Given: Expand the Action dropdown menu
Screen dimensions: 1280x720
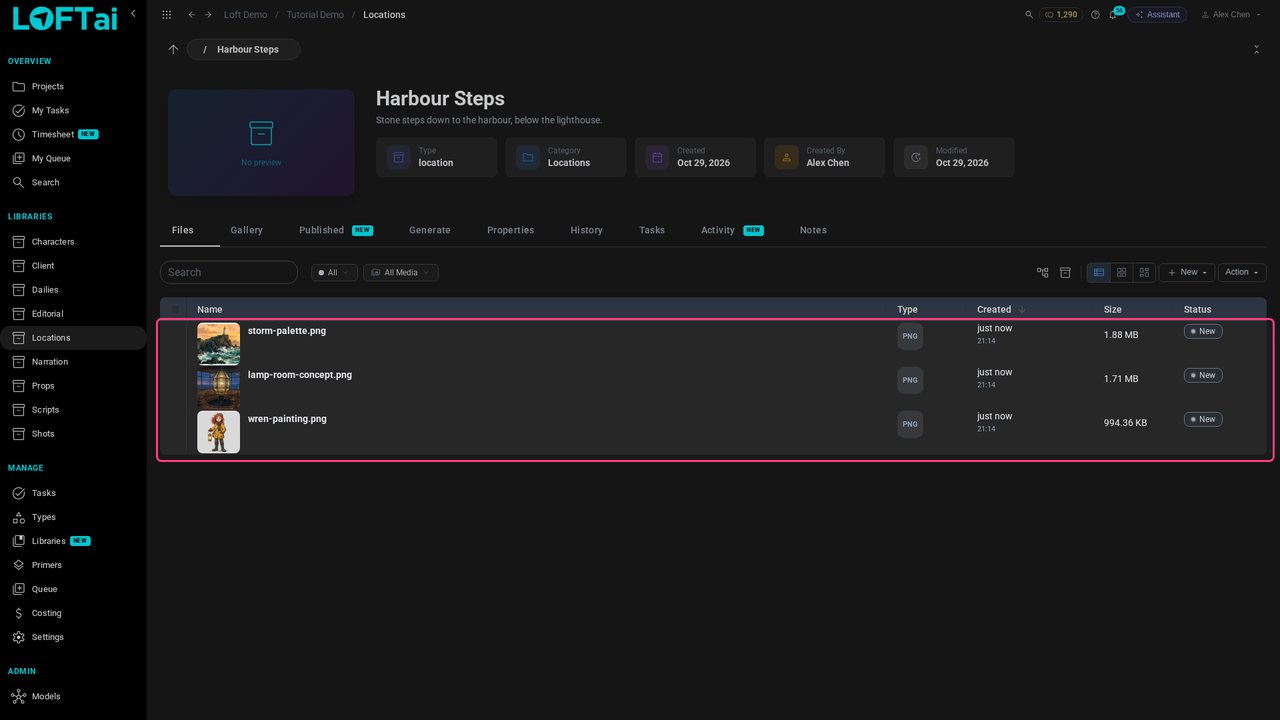Looking at the screenshot, I should pyautogui.click(x=1242, y=272).
